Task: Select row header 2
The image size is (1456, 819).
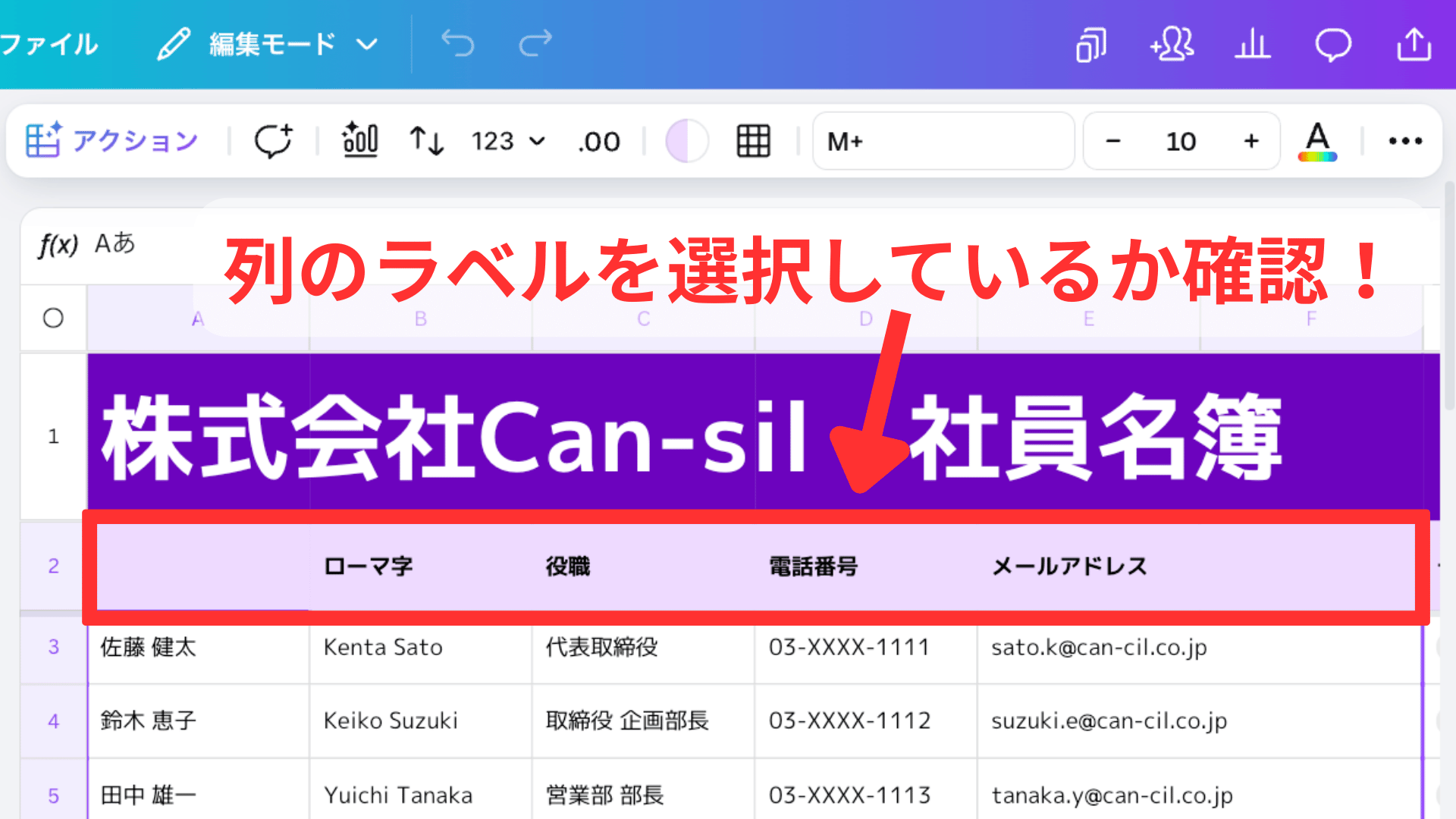Action: [53, 566]
